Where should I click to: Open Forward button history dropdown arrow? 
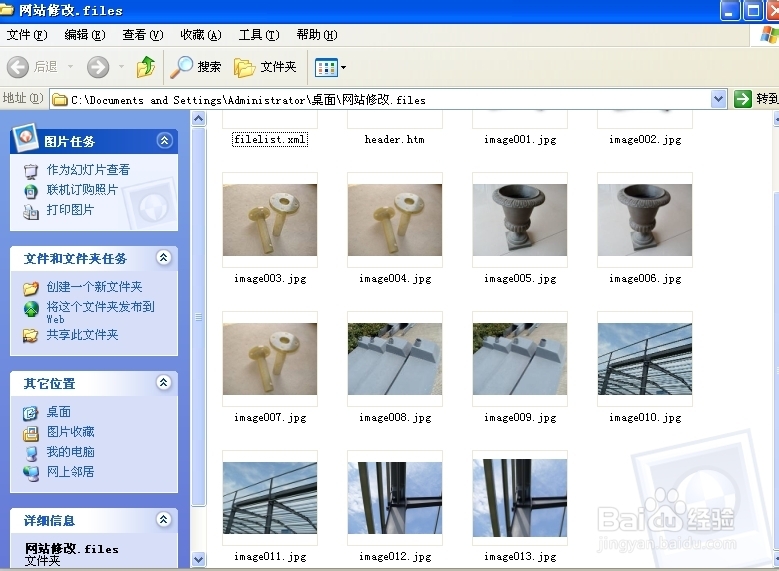tap(121, 66)
